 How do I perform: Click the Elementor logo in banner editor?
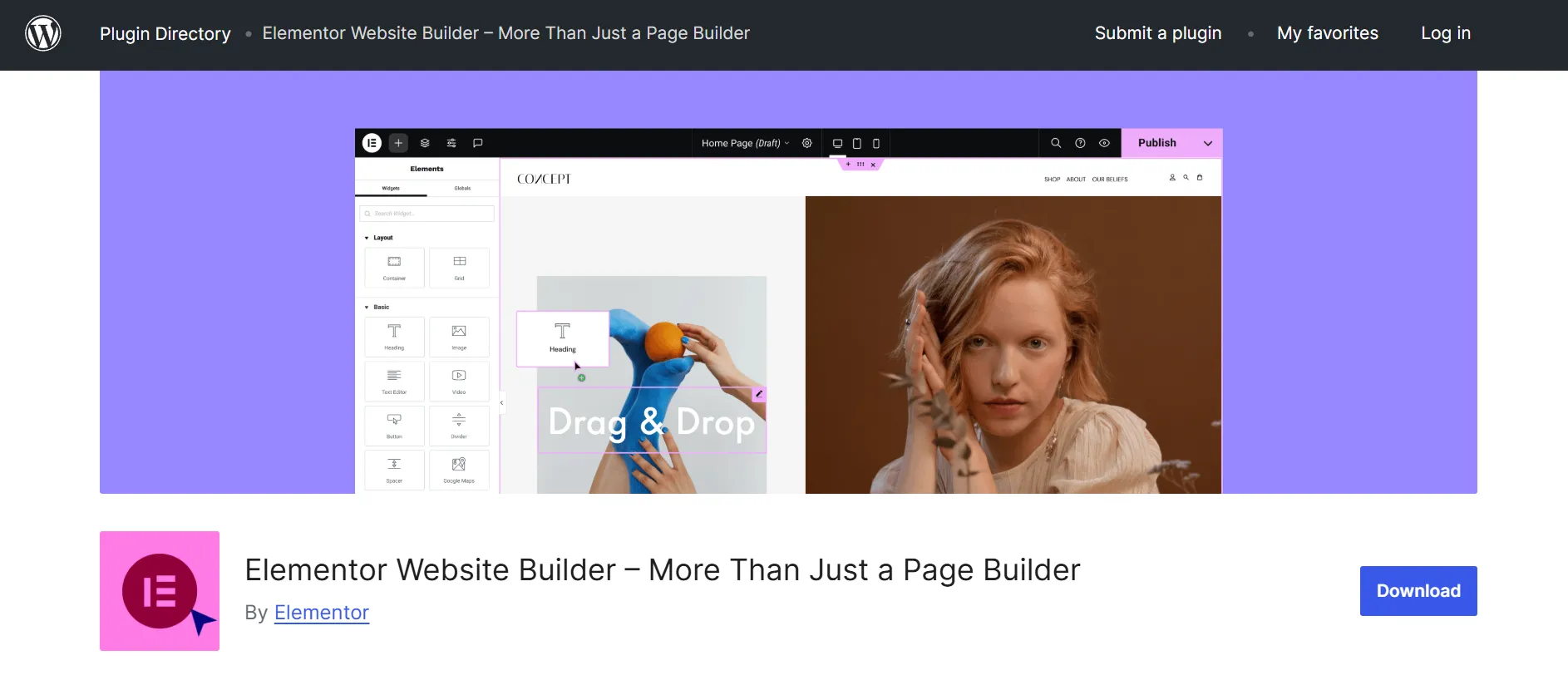(372, 143)
